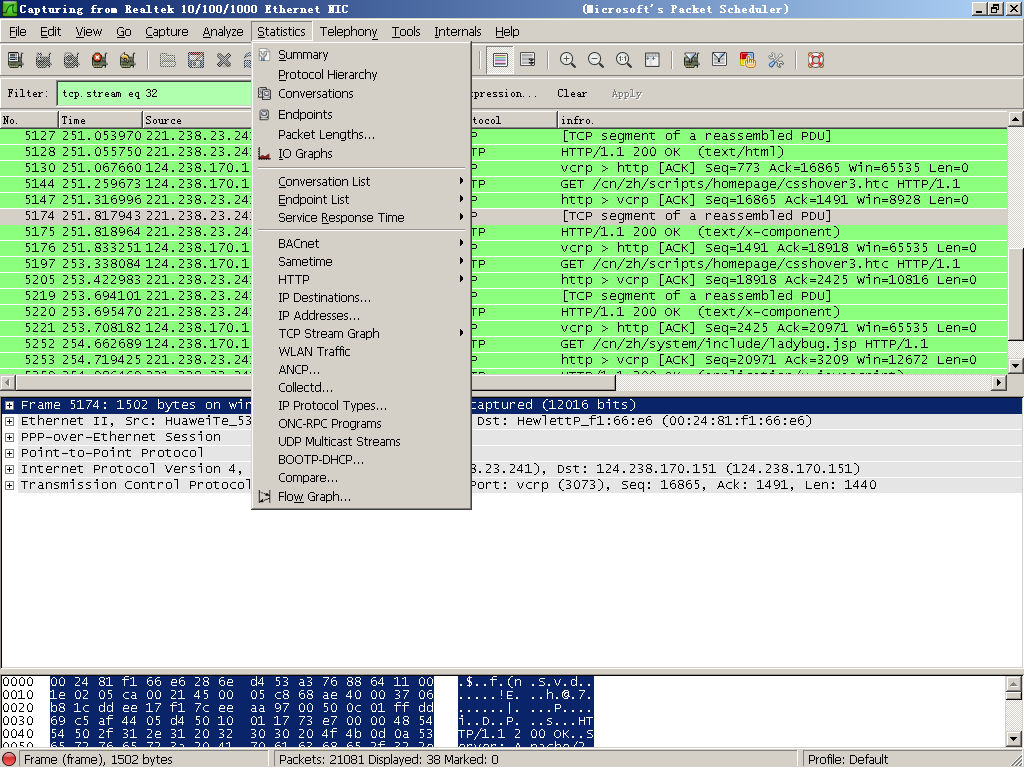
Task: Click the display filter input field
Action: coord(150,94)
